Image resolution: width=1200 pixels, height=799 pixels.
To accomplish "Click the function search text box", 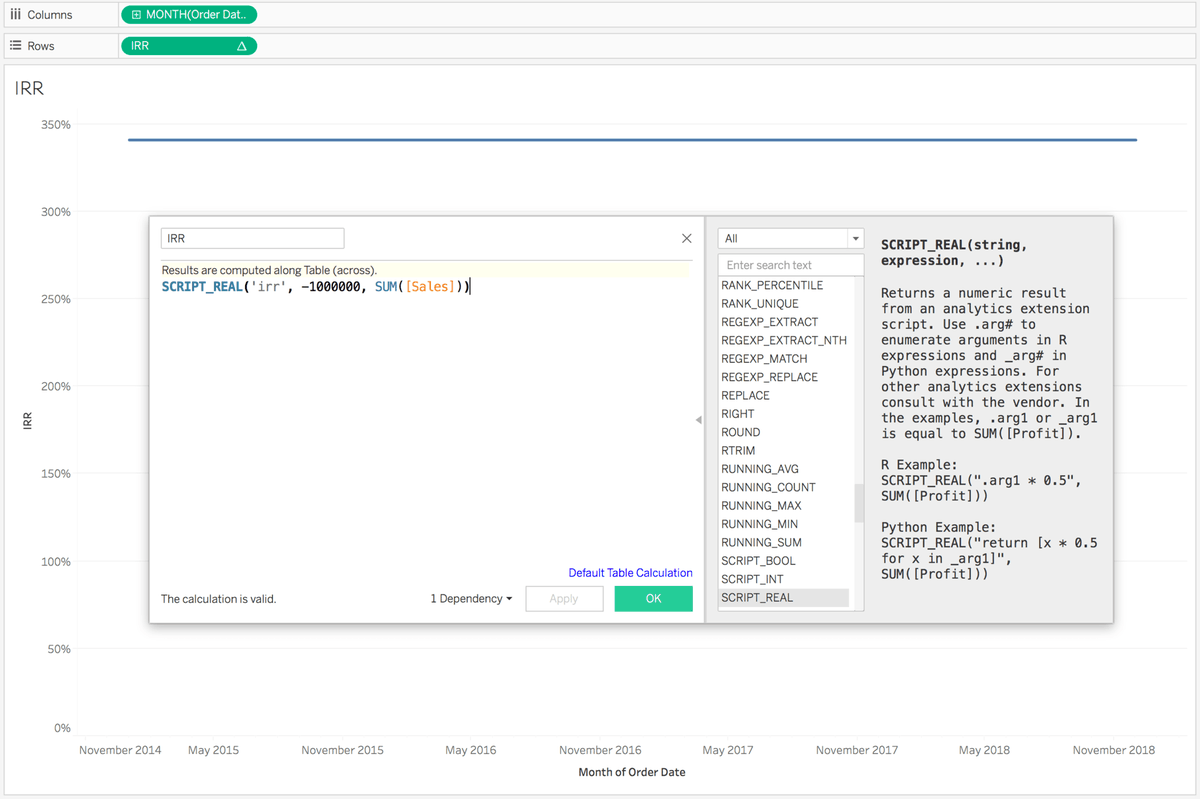I will coord(790,265).
